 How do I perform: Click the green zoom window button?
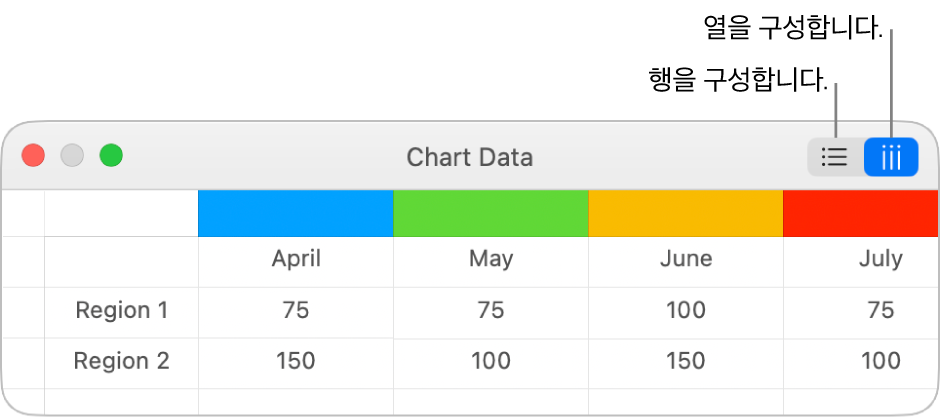[111, 156]
